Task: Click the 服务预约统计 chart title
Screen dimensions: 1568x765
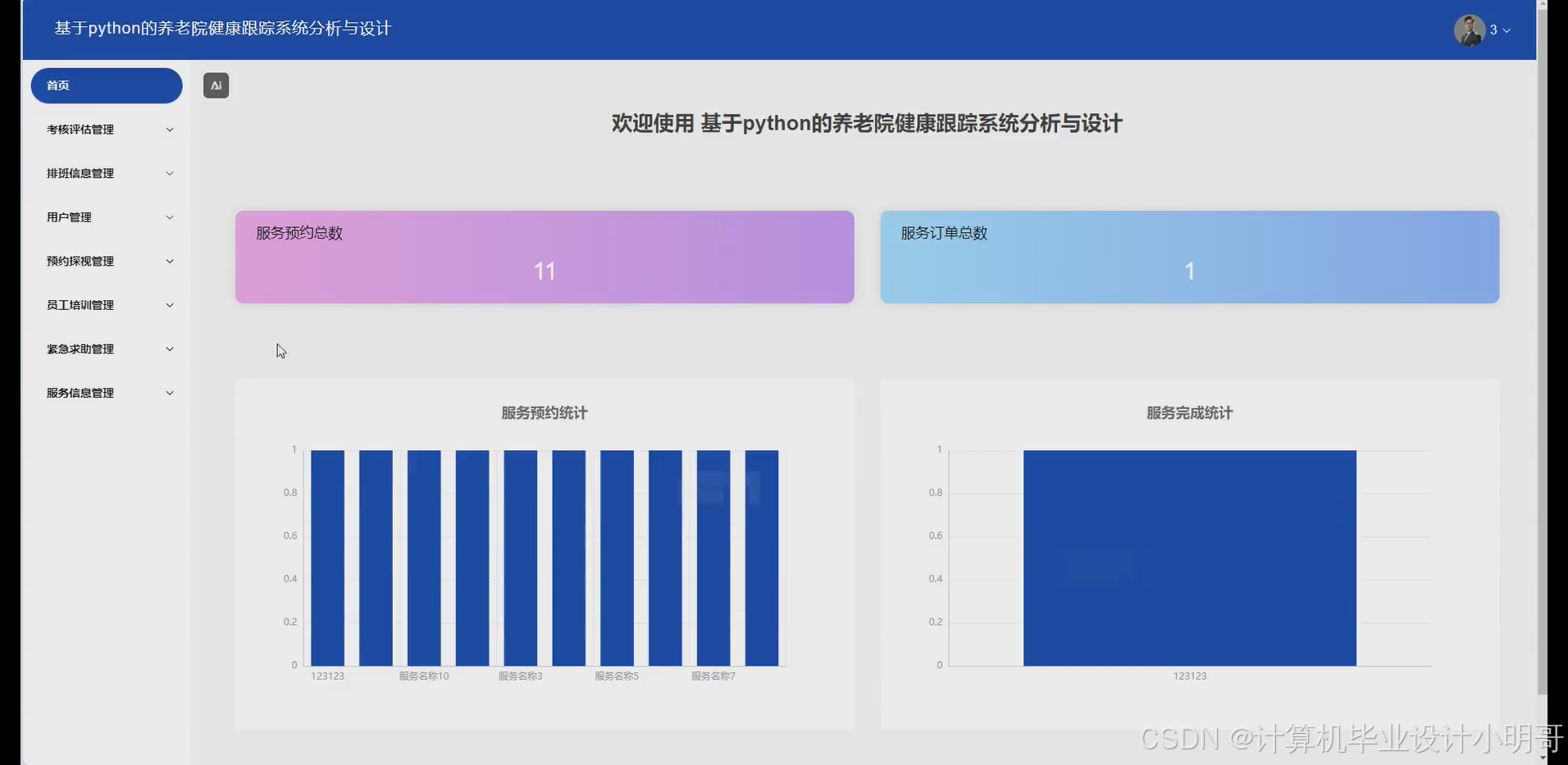Action: (x=544, y=412)
